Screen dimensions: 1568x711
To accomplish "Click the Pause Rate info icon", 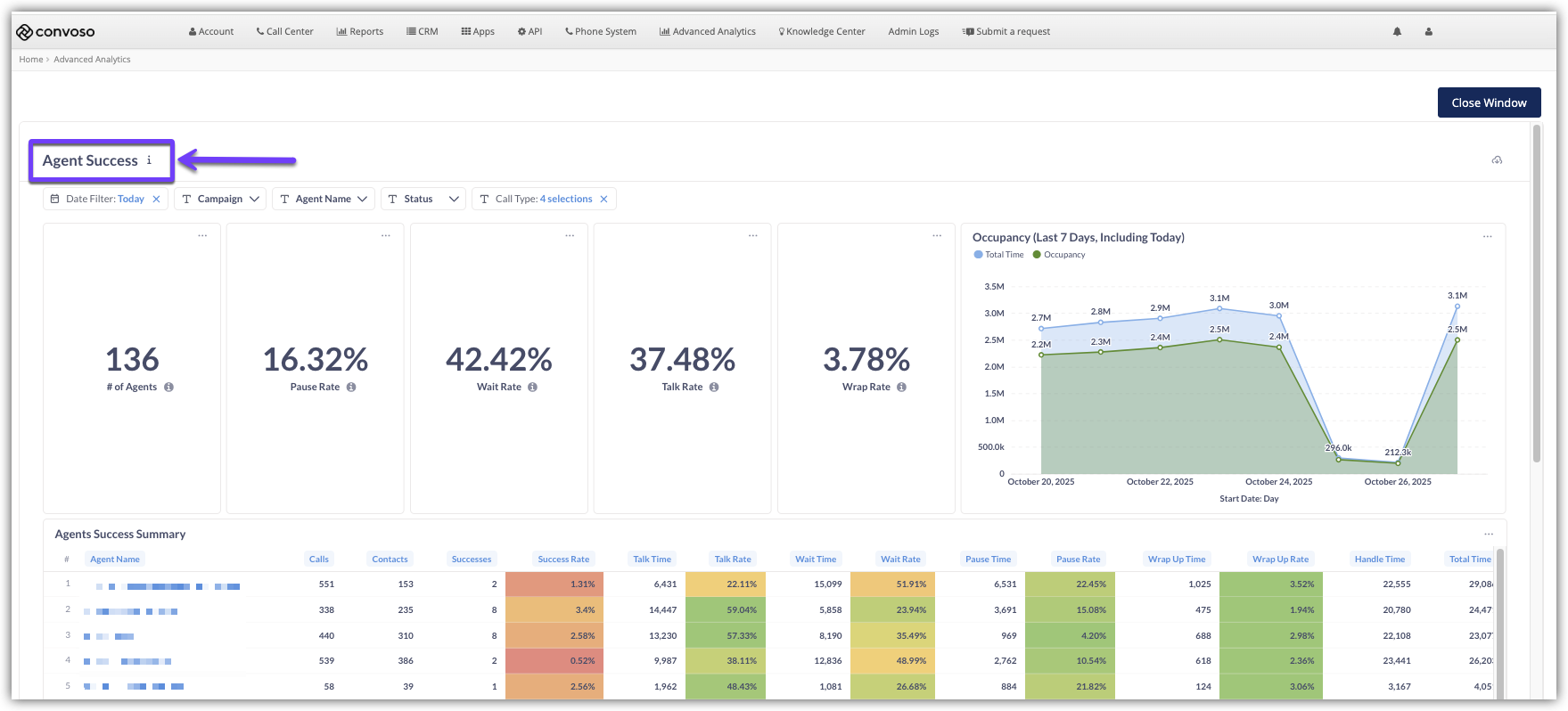I will pyautogui.click(x=351, y=388).
